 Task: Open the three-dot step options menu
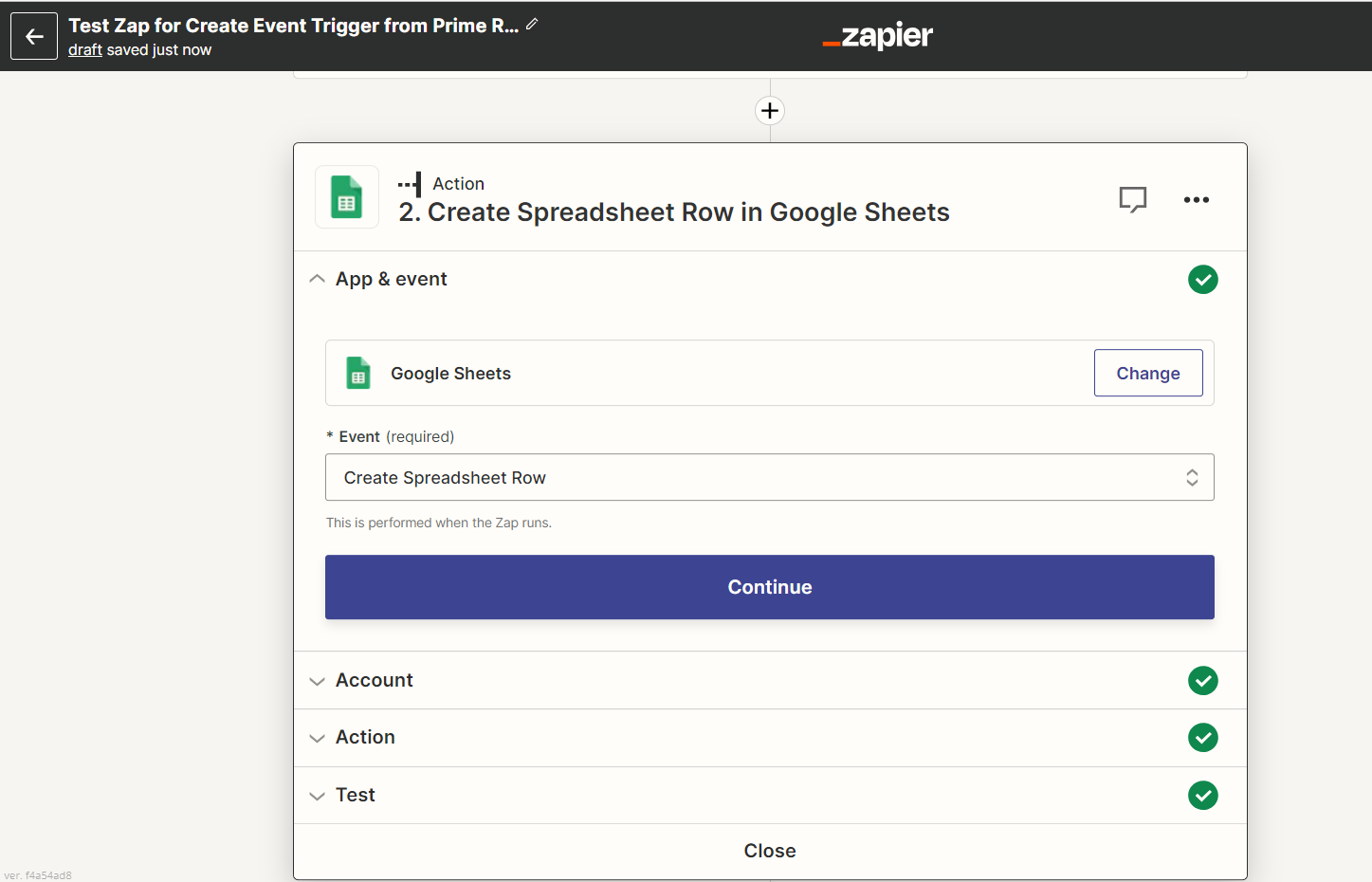point(1196,199)
